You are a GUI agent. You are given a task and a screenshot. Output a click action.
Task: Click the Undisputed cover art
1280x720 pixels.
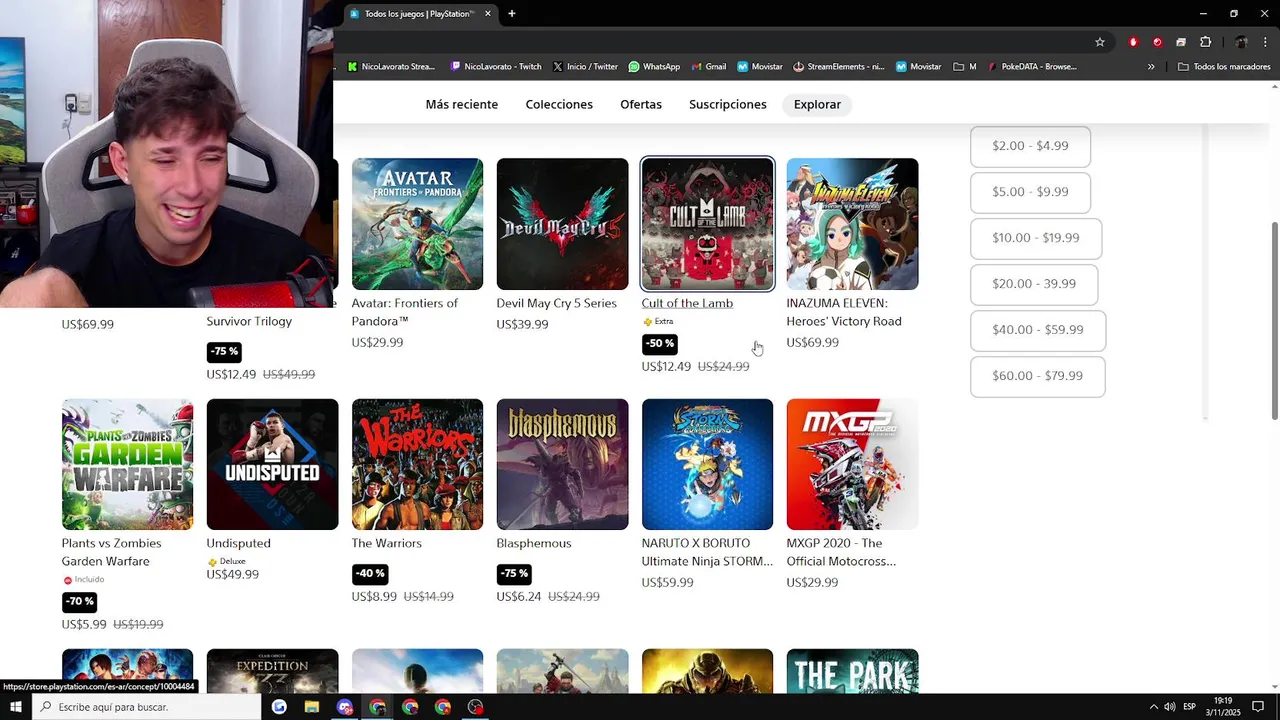(x=272, y=464)
